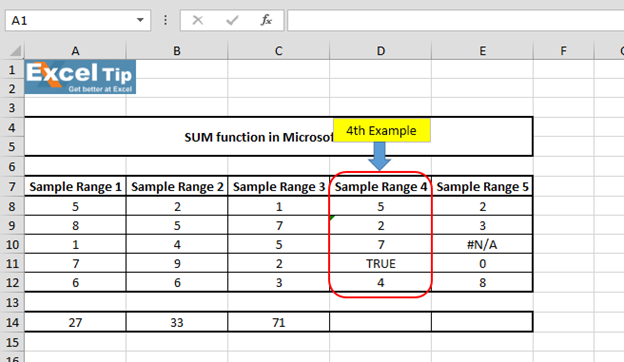Click cell E12 containing 8
This screenshot has width=624, height=362.
click(482, 282)
